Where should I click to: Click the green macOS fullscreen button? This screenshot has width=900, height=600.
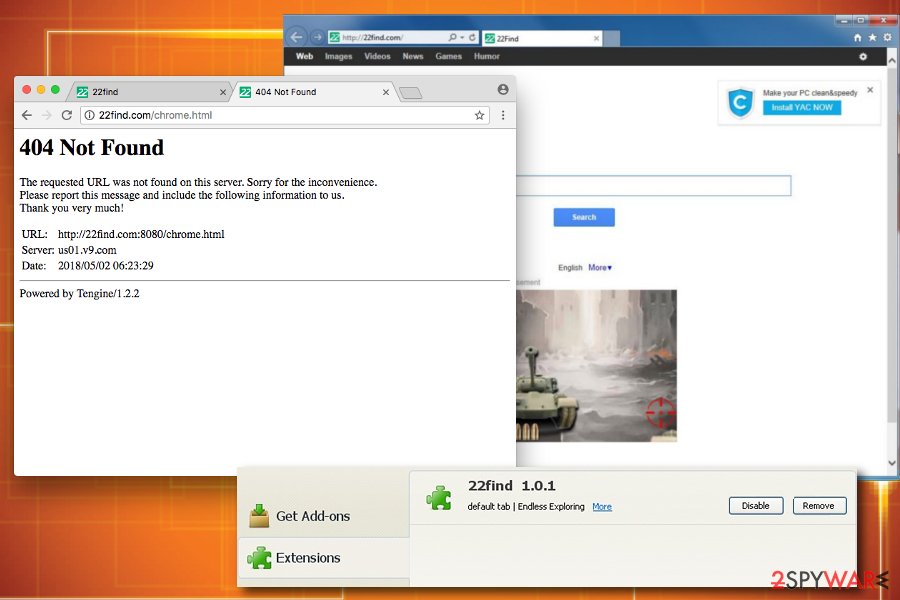point(55,90)
